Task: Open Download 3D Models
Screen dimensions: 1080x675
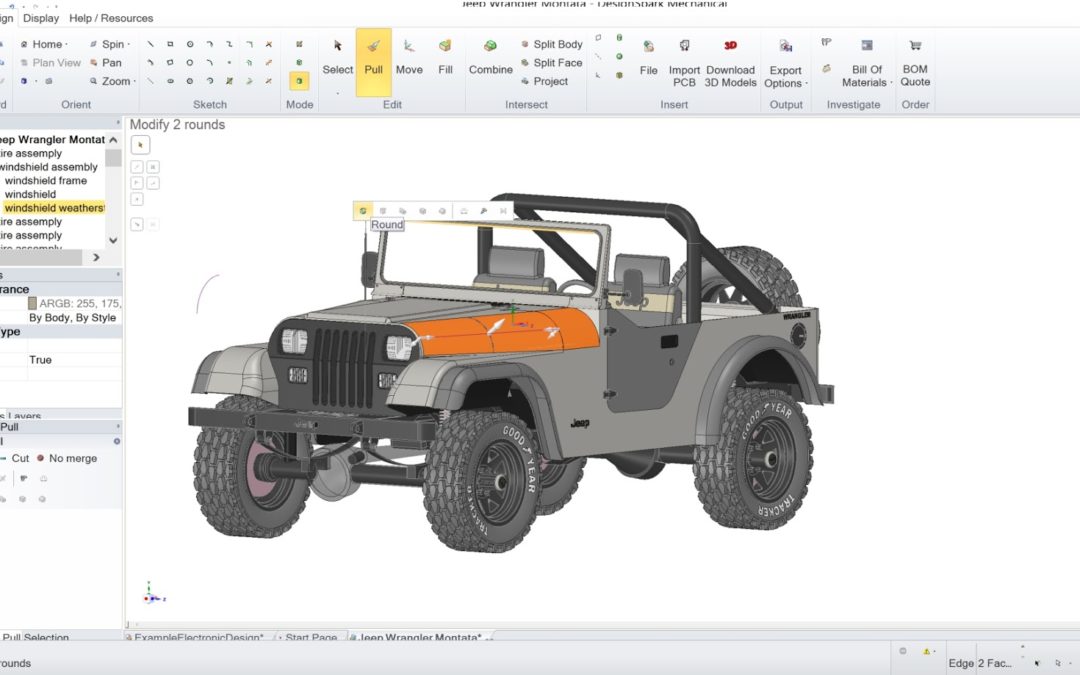Action: coord(730,63)
